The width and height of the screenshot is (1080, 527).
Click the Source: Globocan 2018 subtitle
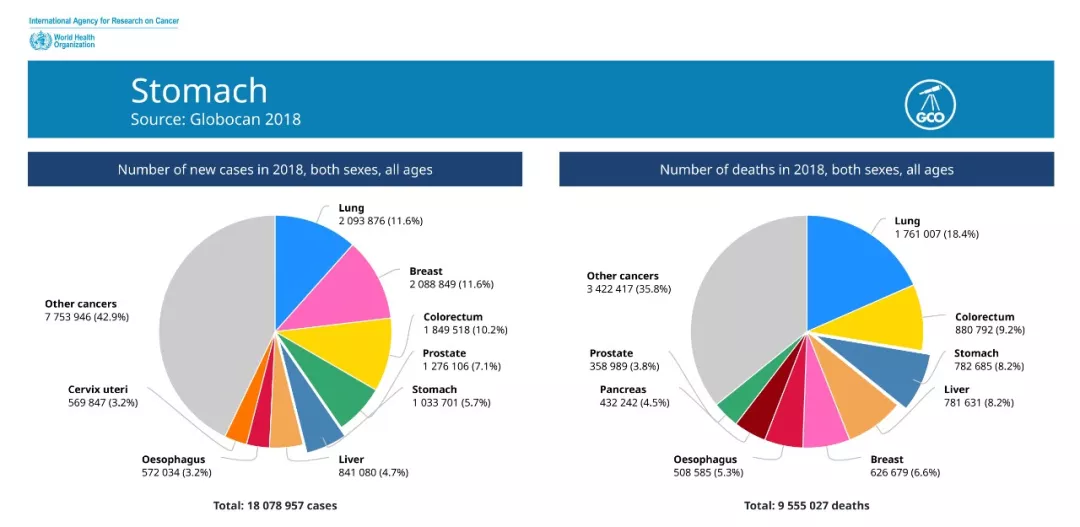(x=215, y=119)
